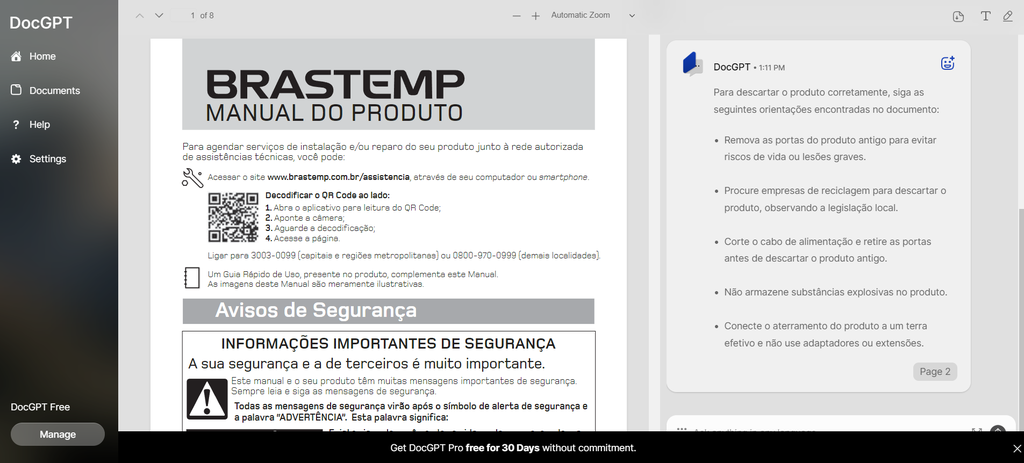Click the 1:11 PM message timestamp
Image resolution: width=1024 pixels, height=463 pixels.
pos(772,68)
